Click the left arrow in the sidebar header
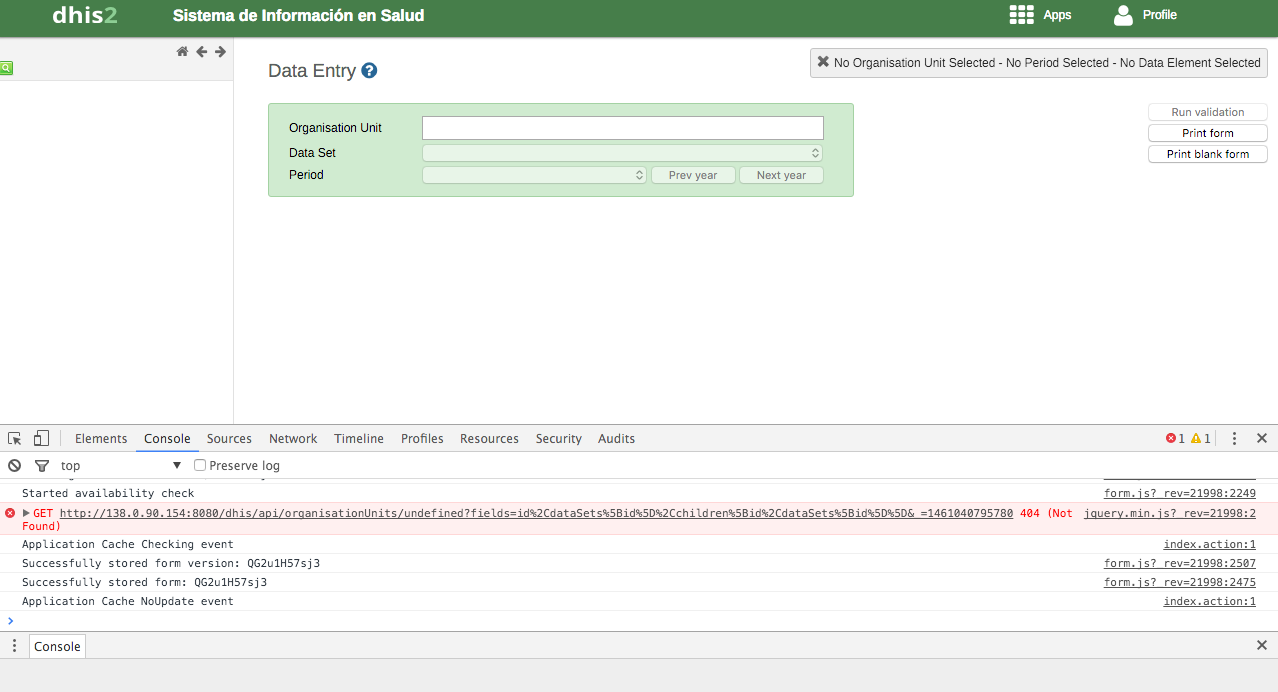The width and height of the screenshot is (1278, 692). [201, 52]
